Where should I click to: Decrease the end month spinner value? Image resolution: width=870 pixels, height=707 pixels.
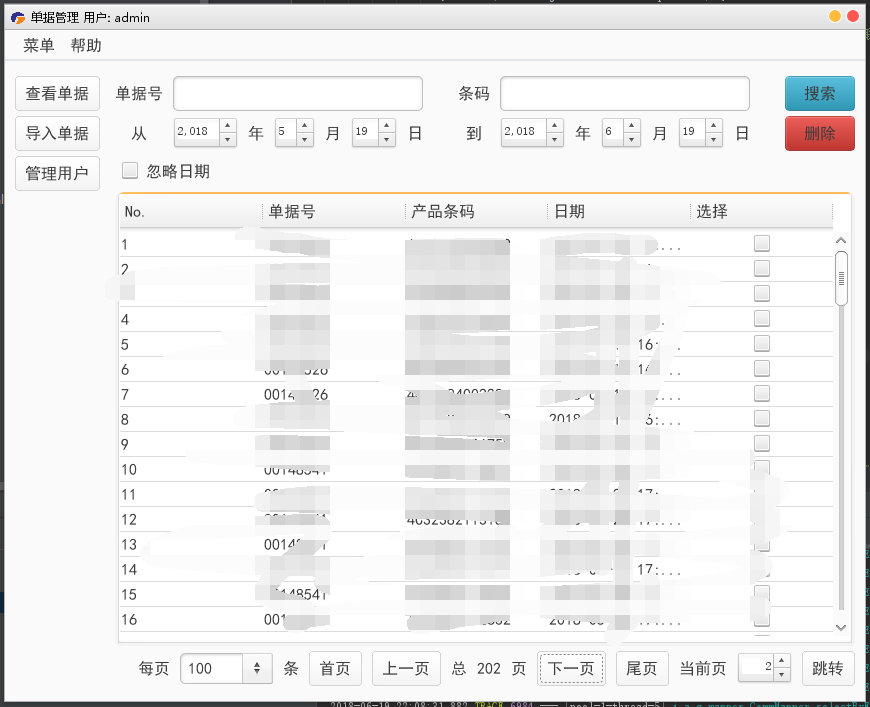click(632, 139)
